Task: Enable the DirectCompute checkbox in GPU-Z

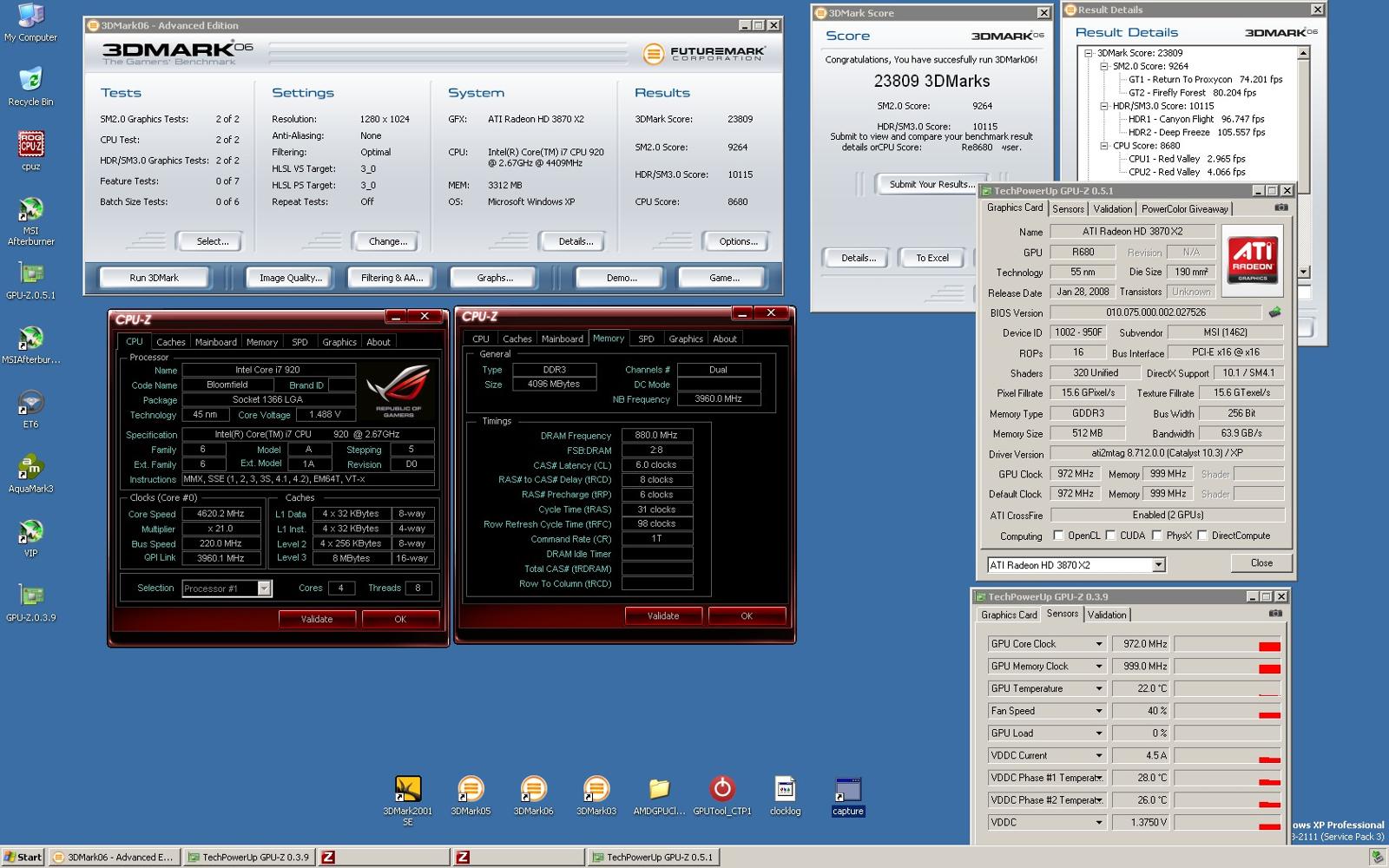Action: [1202, 536]
